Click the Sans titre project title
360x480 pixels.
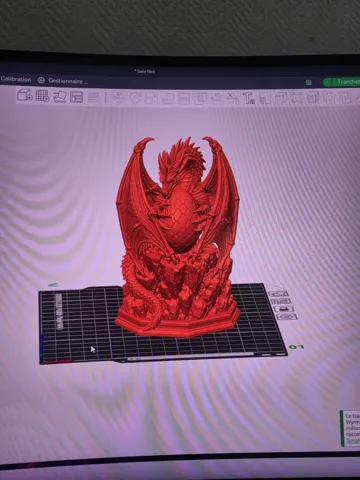point(145,71)
